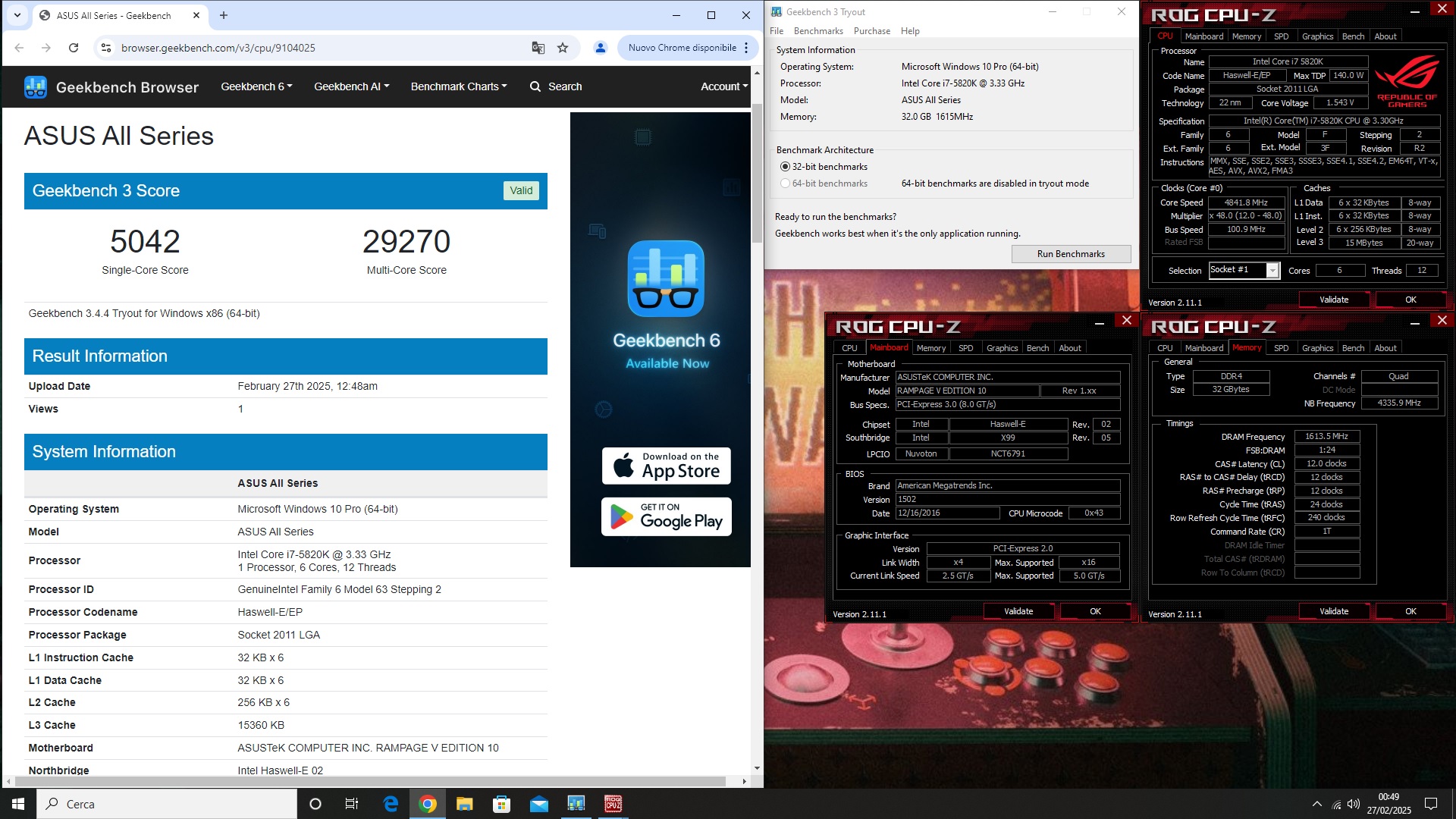
Task: Click Validate in Mainboard CPU-Z window
Action: click(x=1018, y=611)
